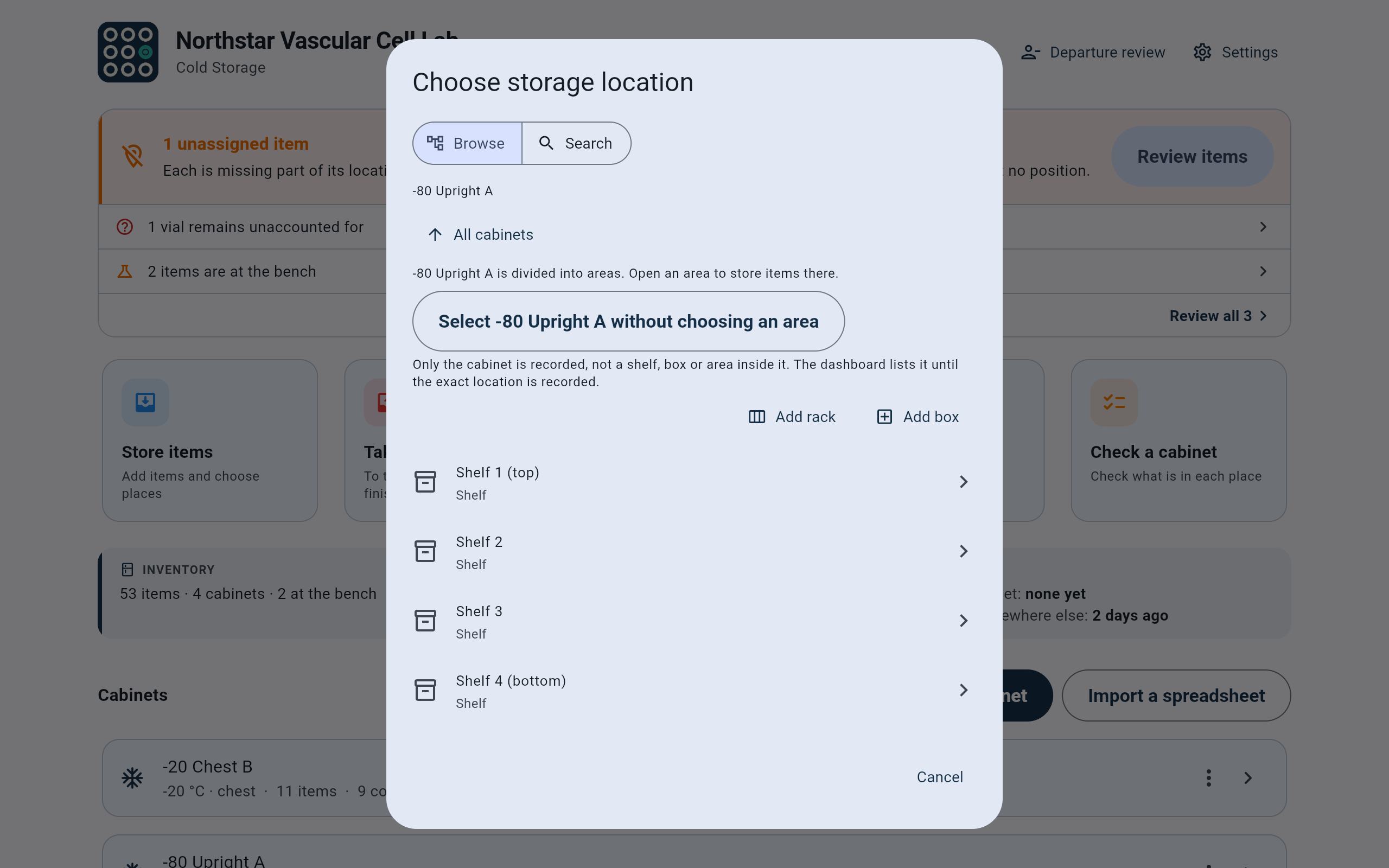Expand Shelf 4 (bottom) chevron arrow
The width and height of the screenshot is (1389, 868).
pyautogui.click(x=963, y=691)
